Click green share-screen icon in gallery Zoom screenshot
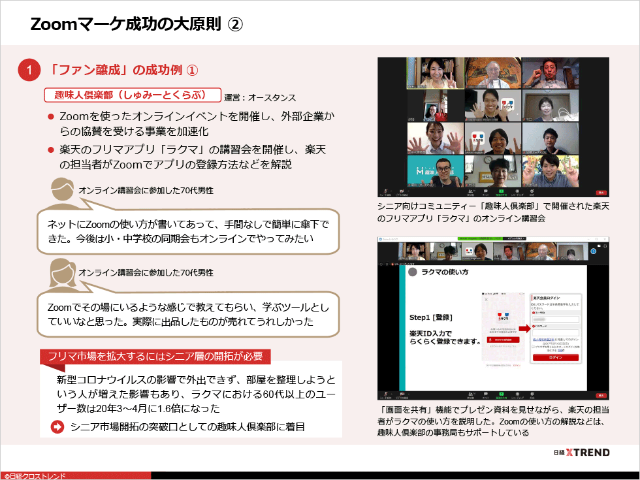This screenshot has height=480, width=640. [501, 191]
